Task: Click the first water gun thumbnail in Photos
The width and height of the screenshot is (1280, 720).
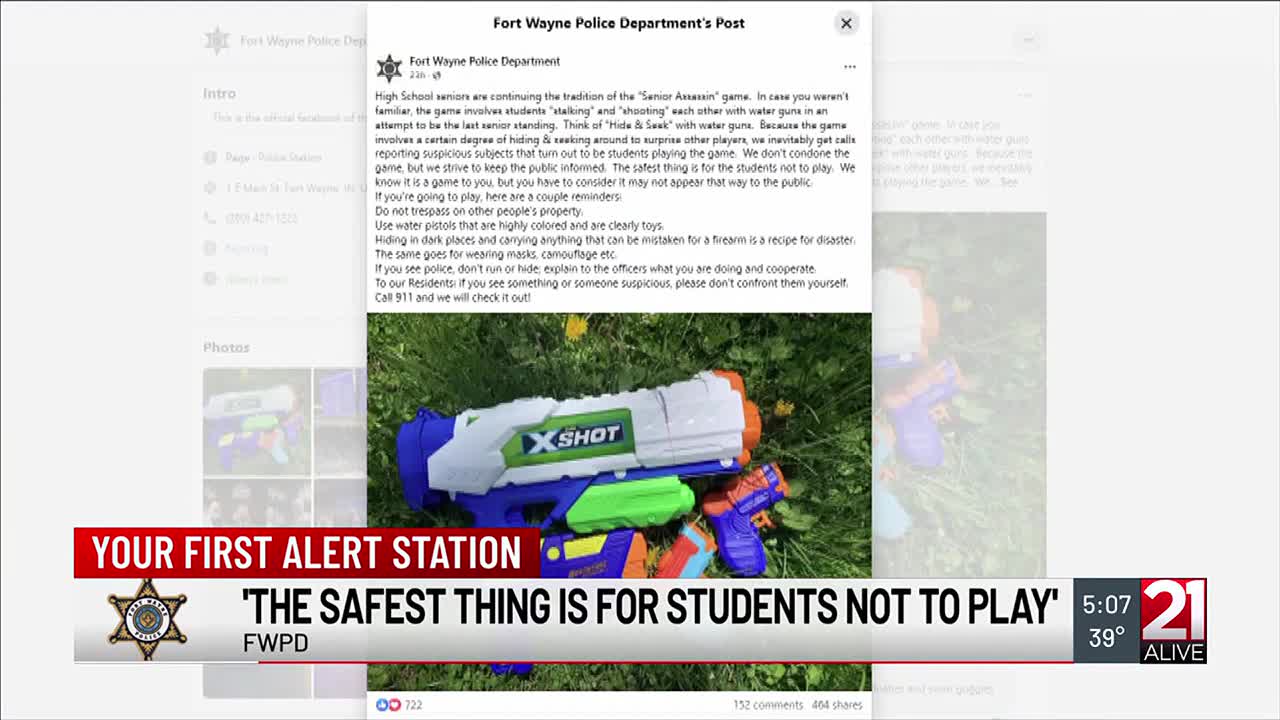Action: pos(256,421)
